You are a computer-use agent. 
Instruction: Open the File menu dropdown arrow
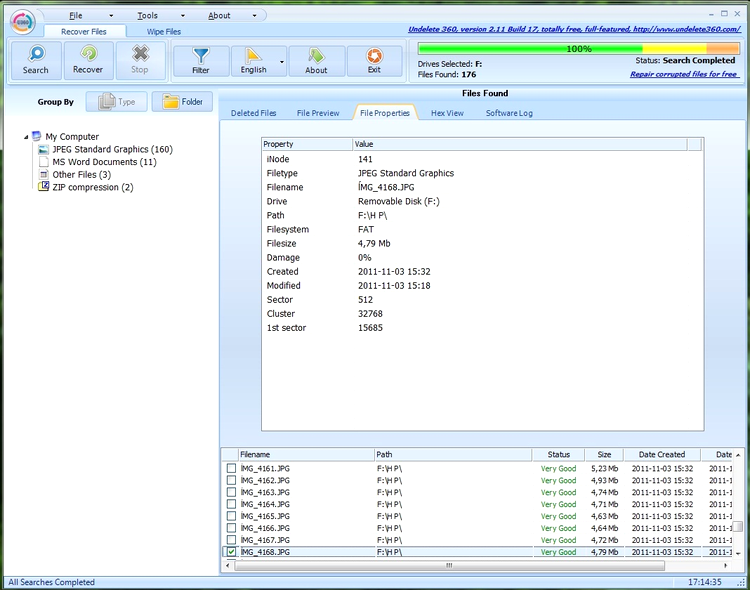[x=111, y=16]
